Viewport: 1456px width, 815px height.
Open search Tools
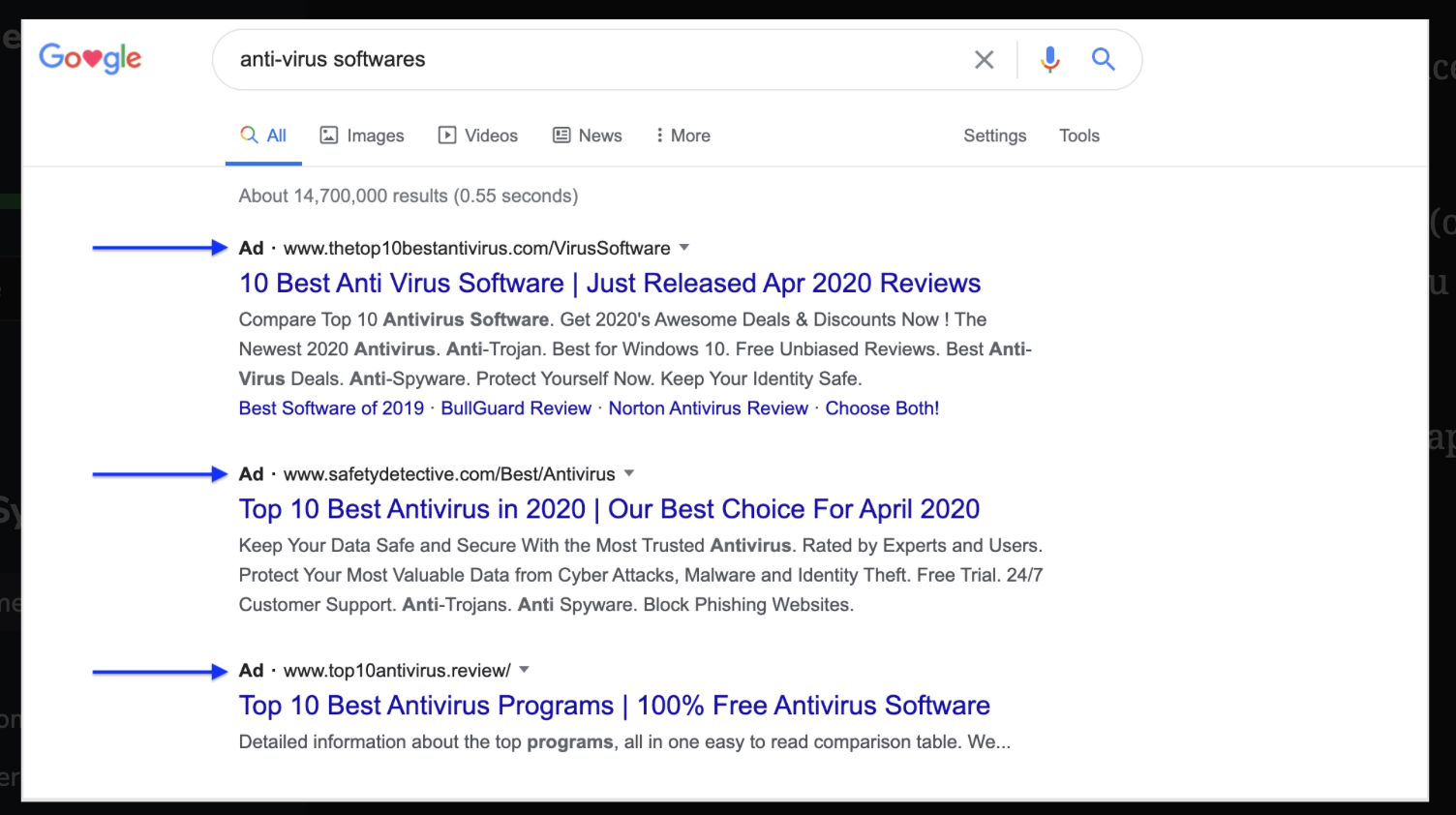[1079, 136]
